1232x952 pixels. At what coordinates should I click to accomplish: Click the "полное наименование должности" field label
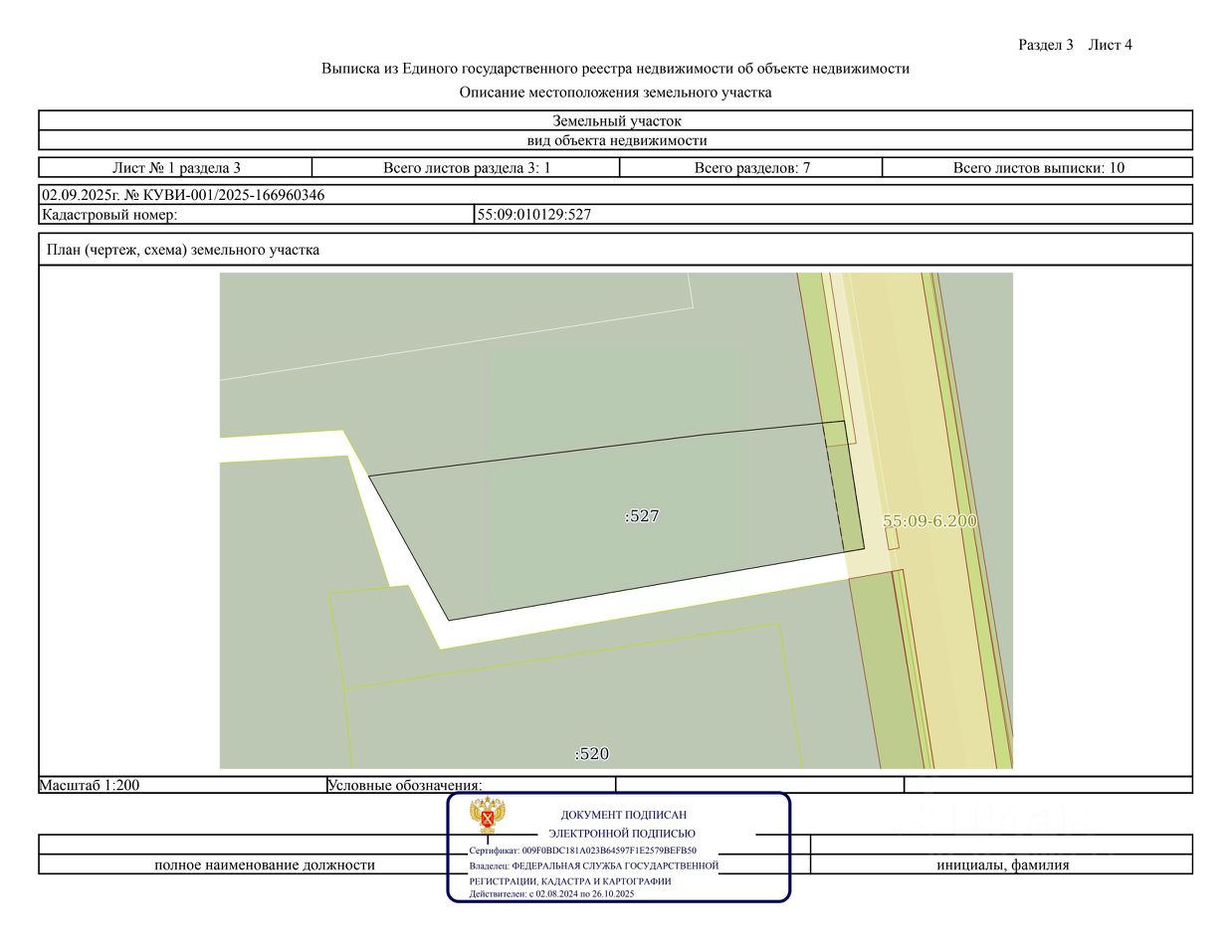[x=265, y=865]
